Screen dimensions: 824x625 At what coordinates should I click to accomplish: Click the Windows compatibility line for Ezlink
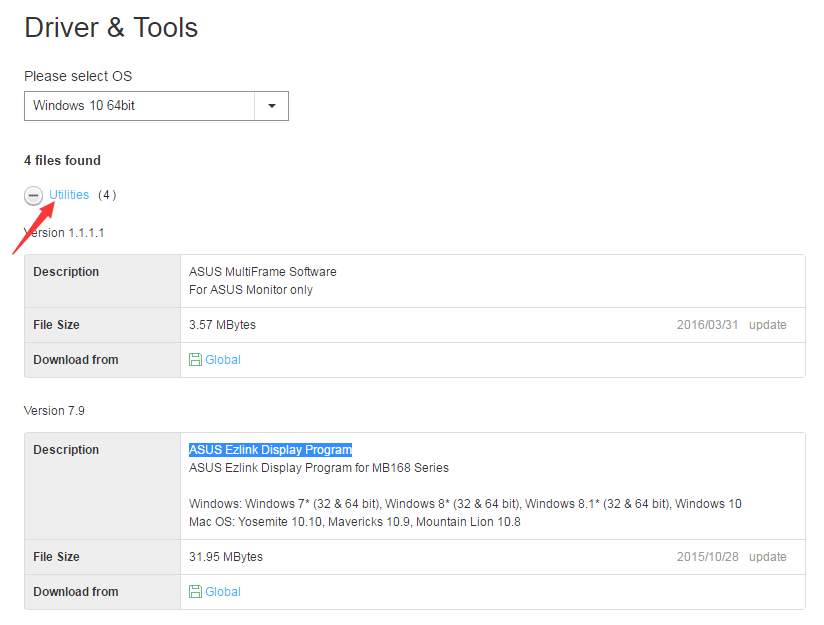coord(465,504)
